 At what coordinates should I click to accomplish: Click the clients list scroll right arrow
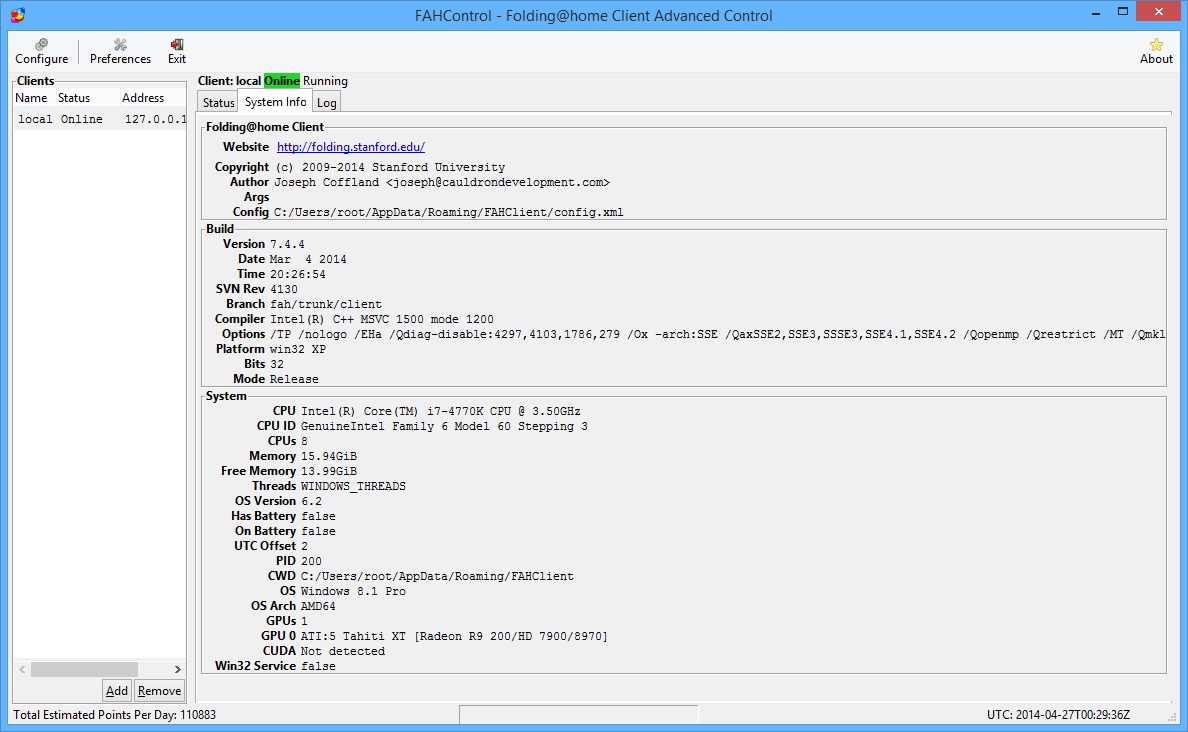[177, 669]
